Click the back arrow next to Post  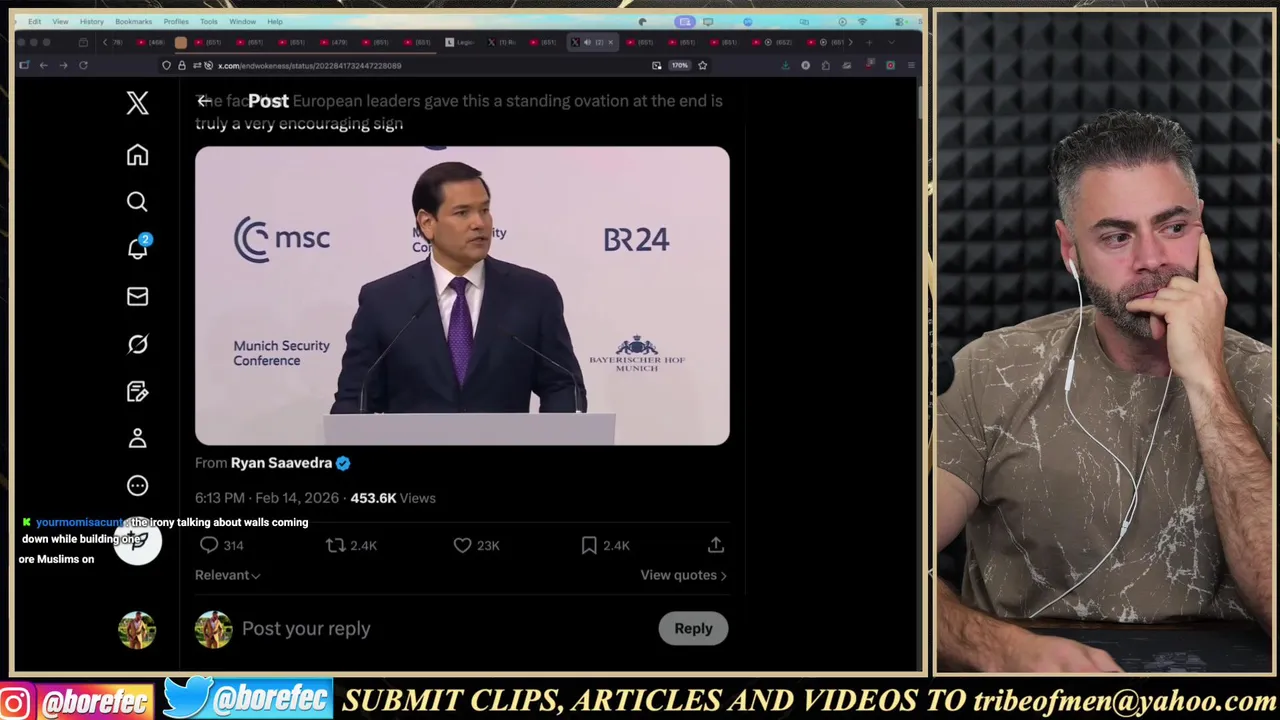pos(204,101)
